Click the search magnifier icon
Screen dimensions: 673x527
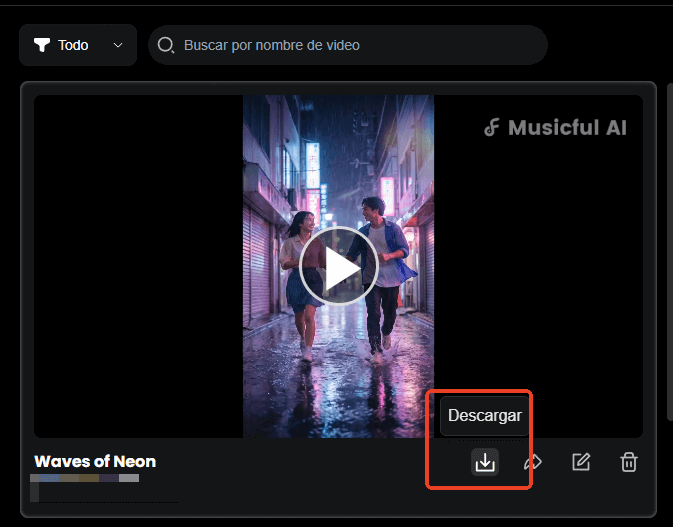tap(166, 45)
